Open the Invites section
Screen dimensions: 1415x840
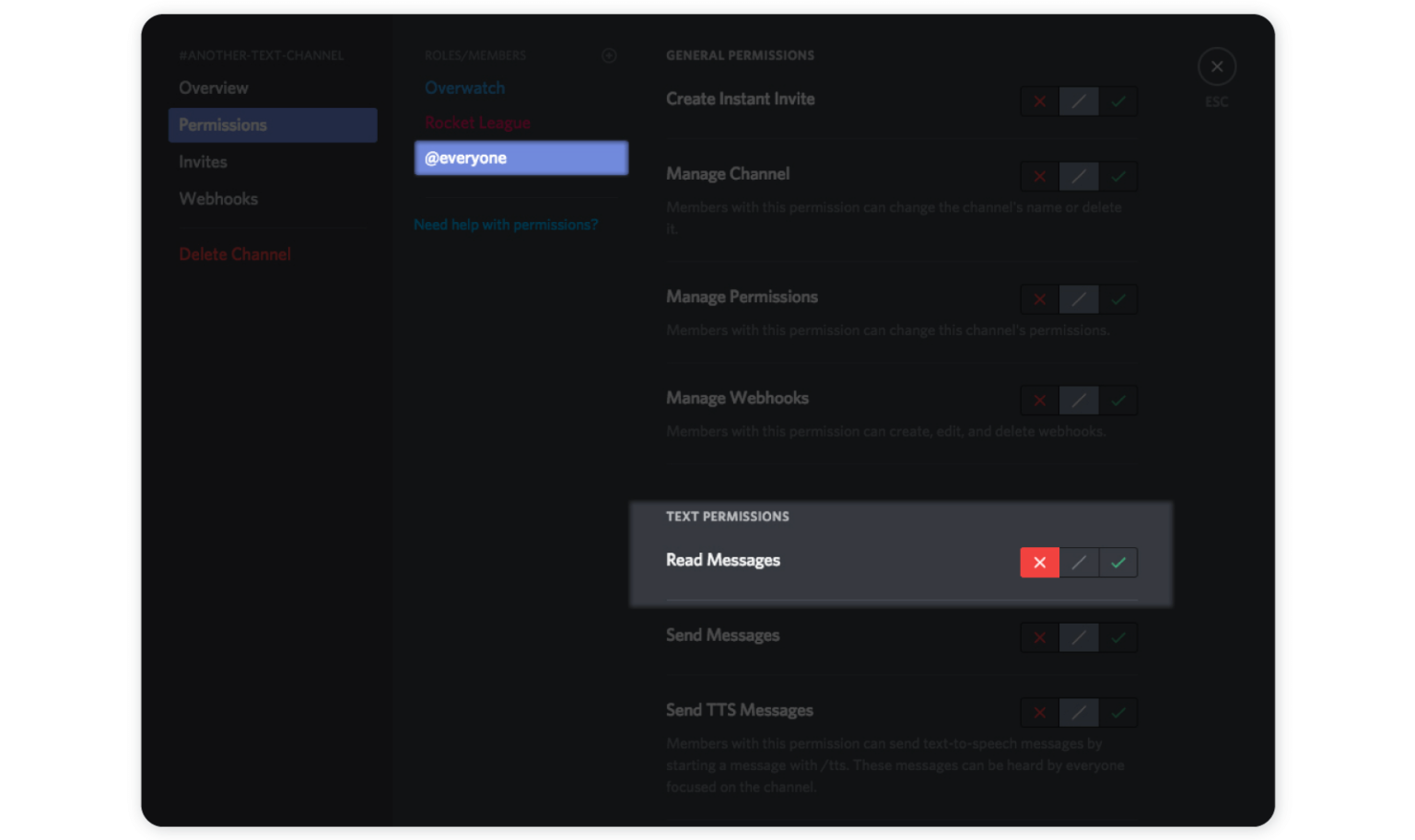(203, 162)
